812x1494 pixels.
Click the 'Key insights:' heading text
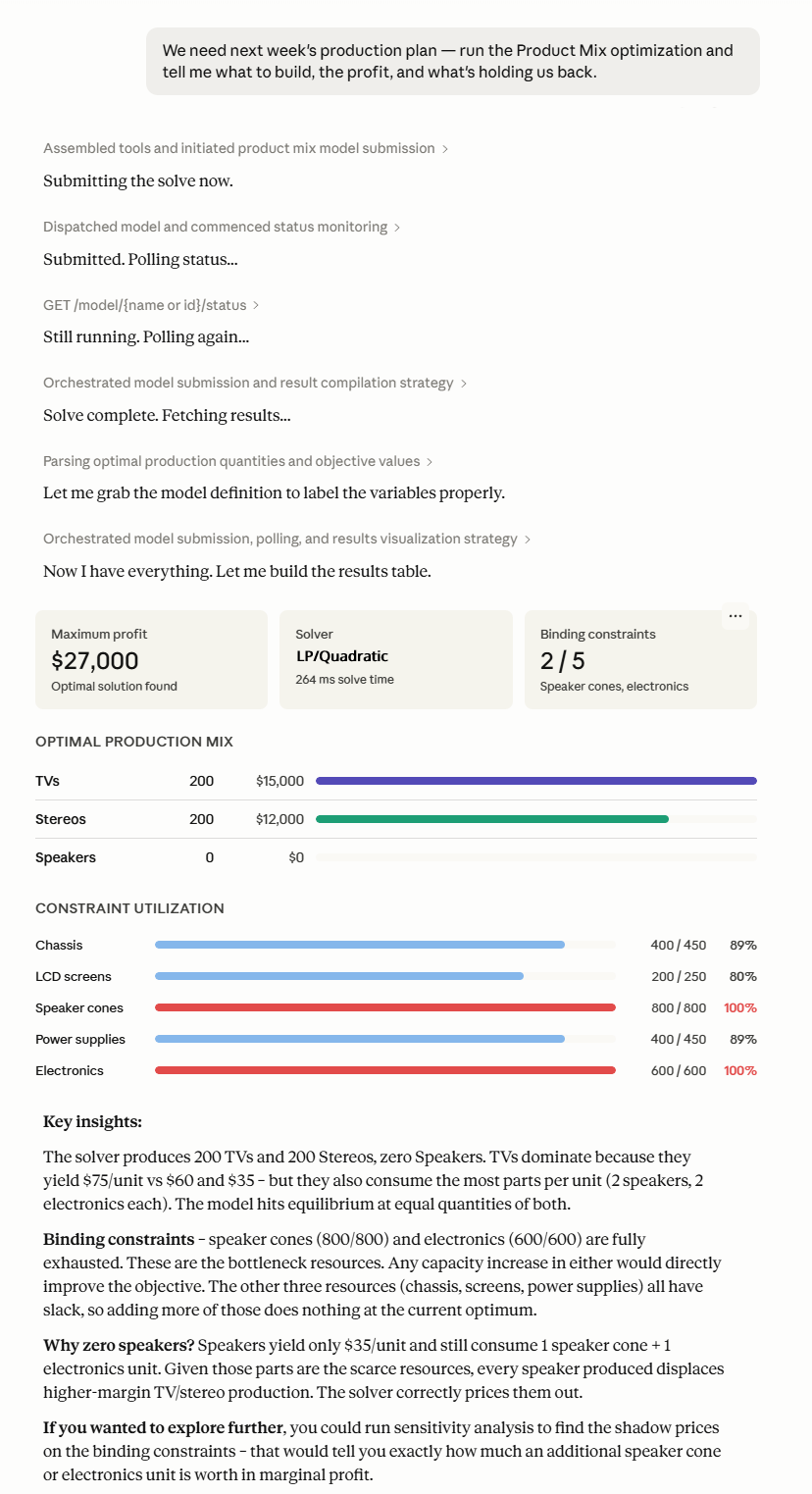92,1121
